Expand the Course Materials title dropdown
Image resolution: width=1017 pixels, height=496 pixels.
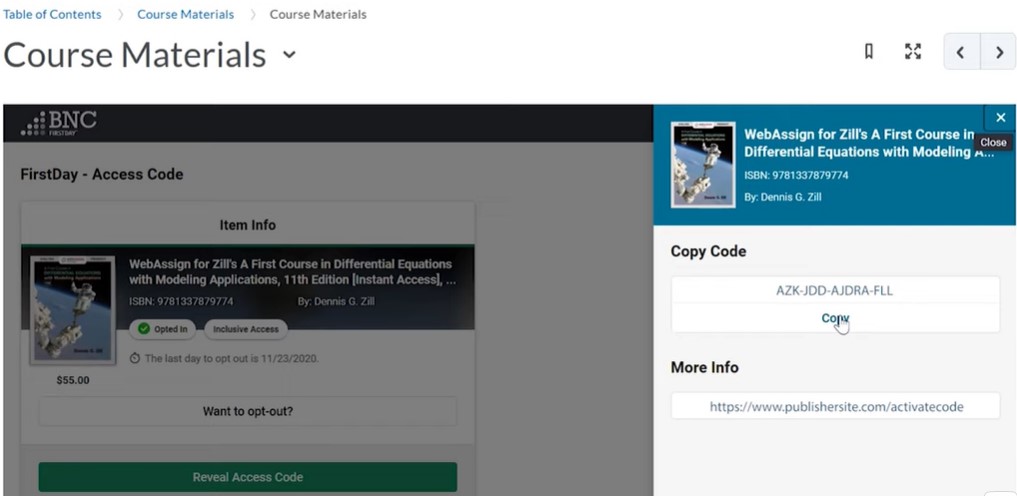coord(290,54)
